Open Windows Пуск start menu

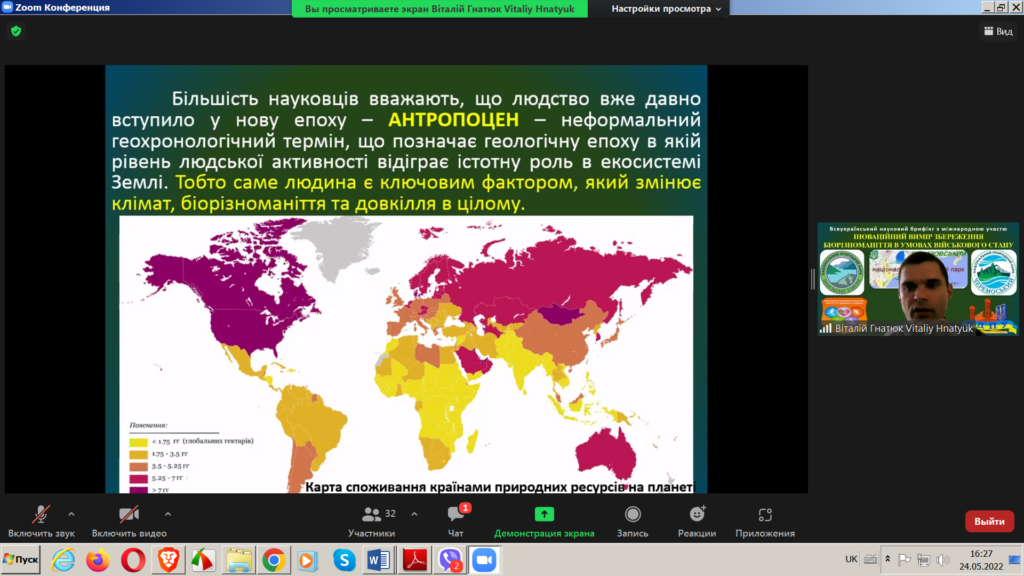click(x=21, y=559)
